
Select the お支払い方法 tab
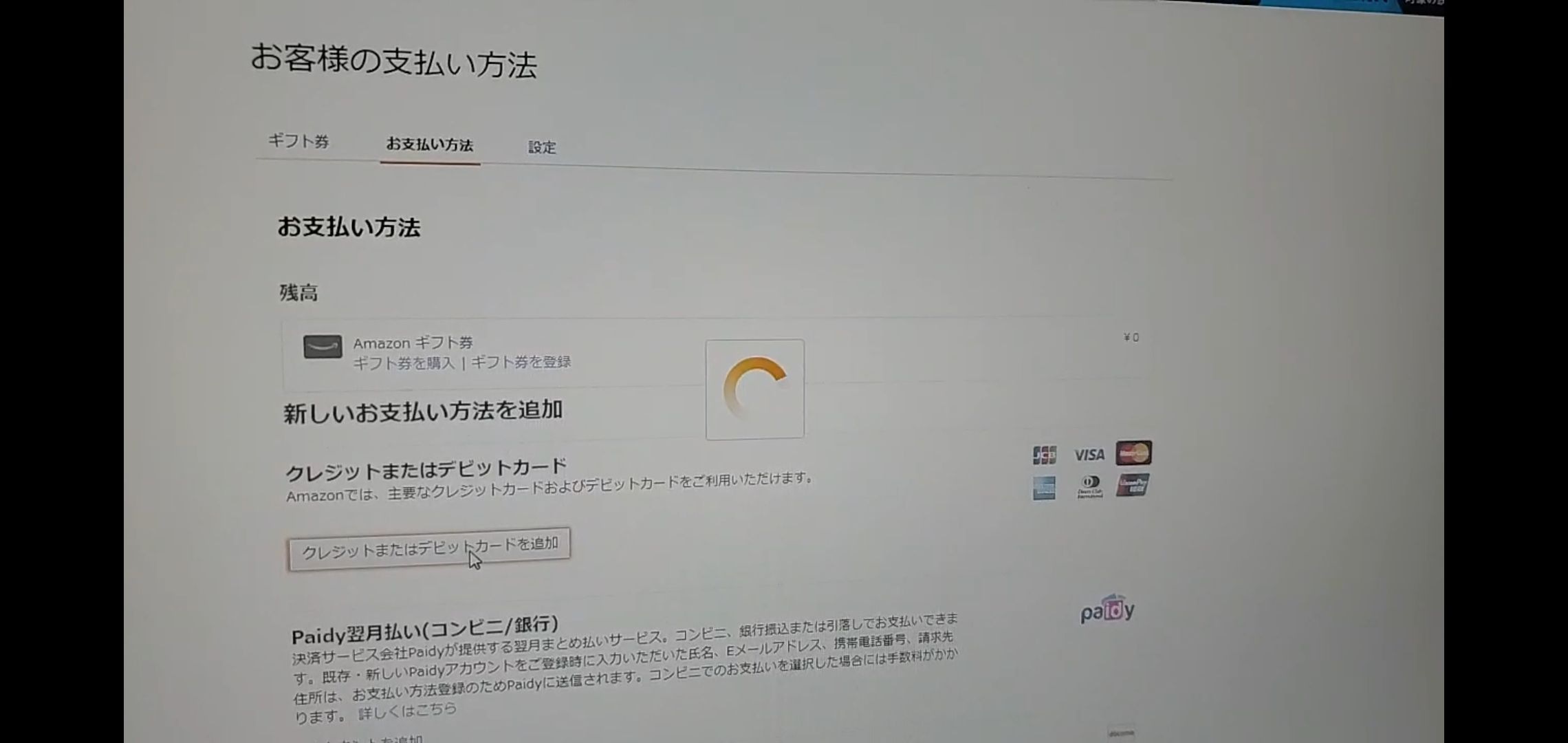(x=430, y=144)
